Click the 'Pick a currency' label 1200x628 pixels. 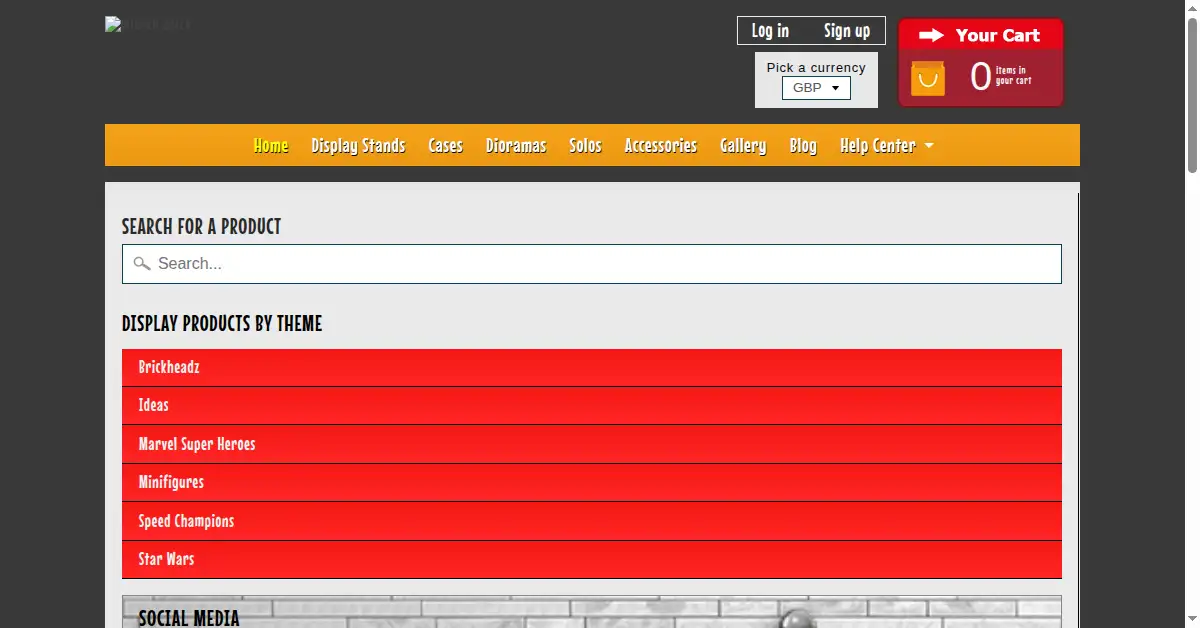coord(816,67)
